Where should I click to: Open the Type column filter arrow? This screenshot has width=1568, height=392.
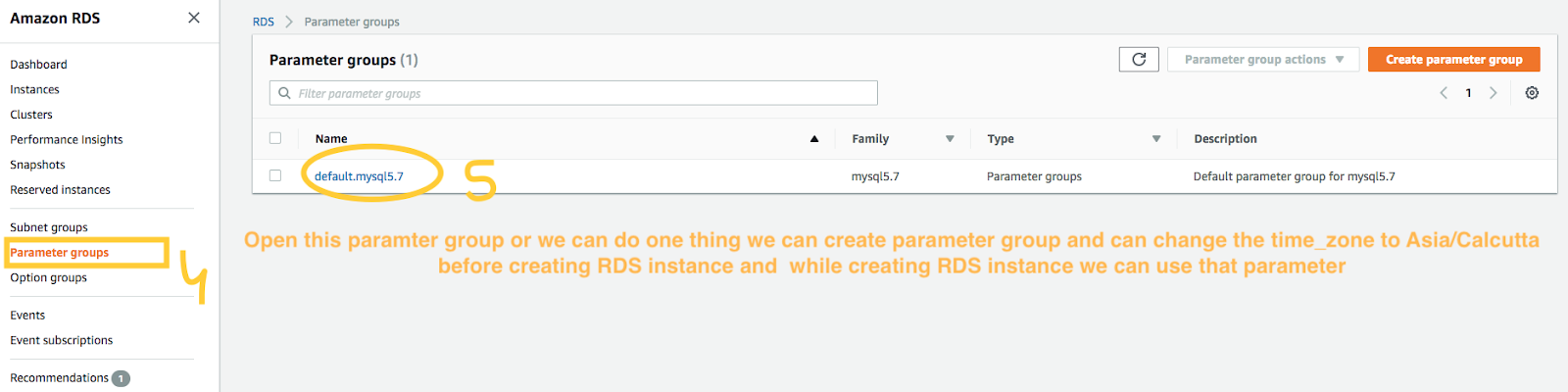1156,139
